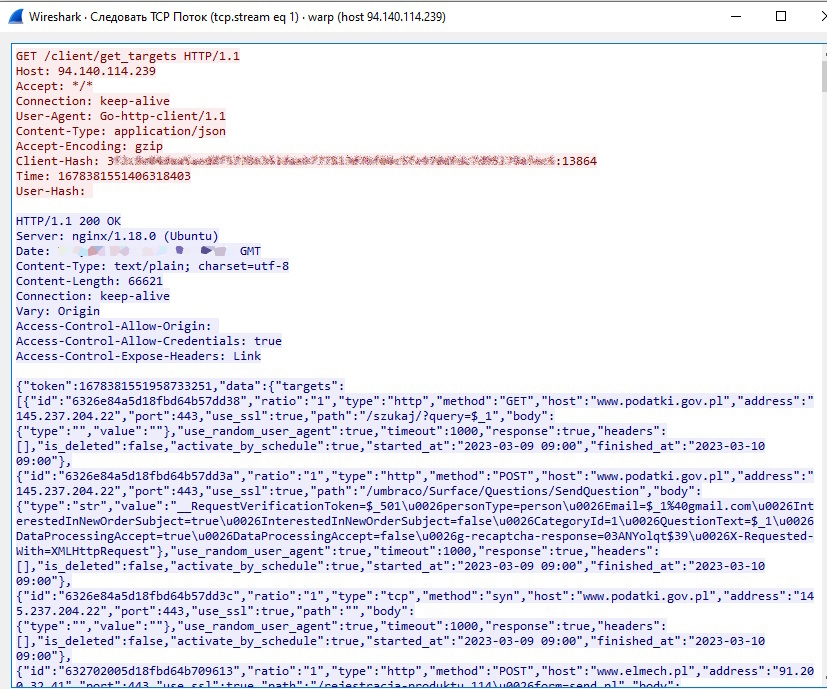The height and width of the screenshot is (689, 827).
Task: Maximize the Wireshark stream window
Action: [x=782, y=17]
